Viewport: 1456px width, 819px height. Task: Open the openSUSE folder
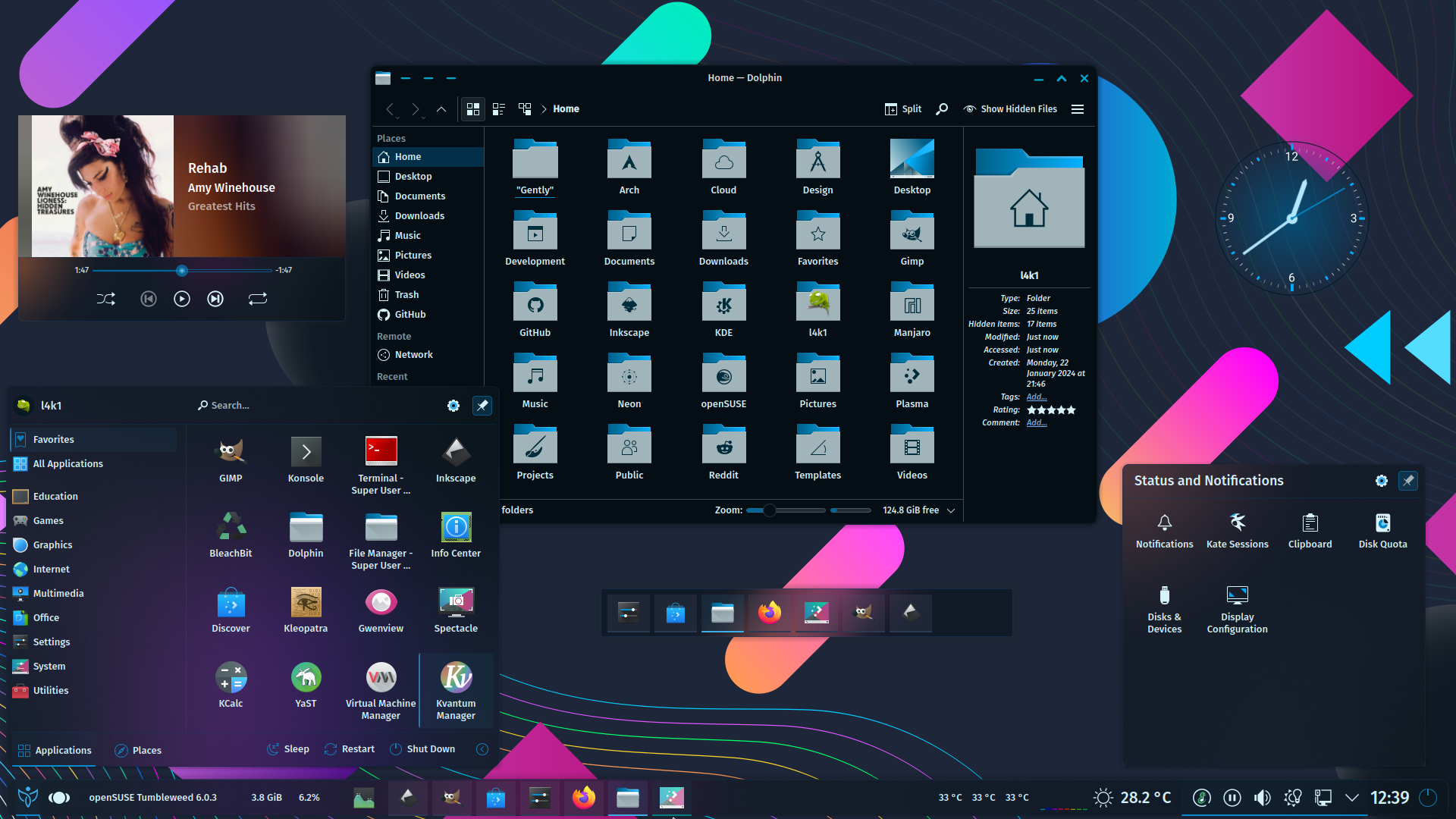[x=723, y=381]
